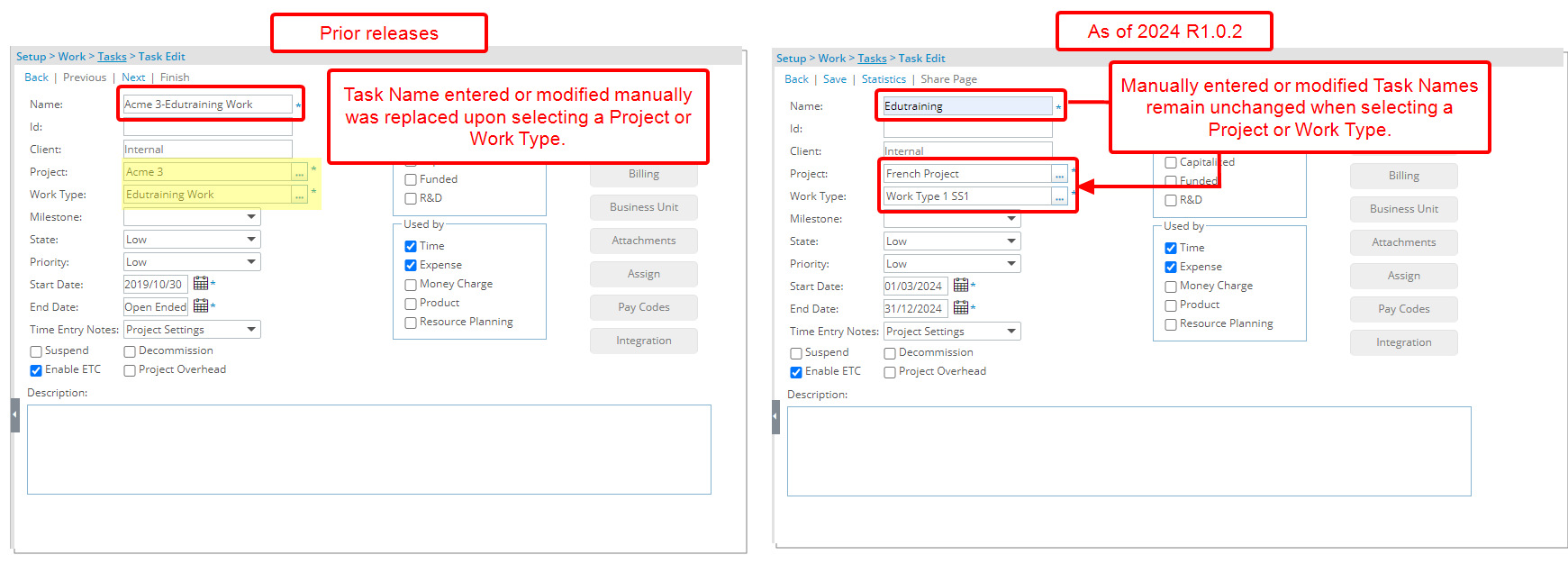1568x564 pixels.
Task: Open Tasks breadcrumb link in right panel
Action: (x=872, y=58)
